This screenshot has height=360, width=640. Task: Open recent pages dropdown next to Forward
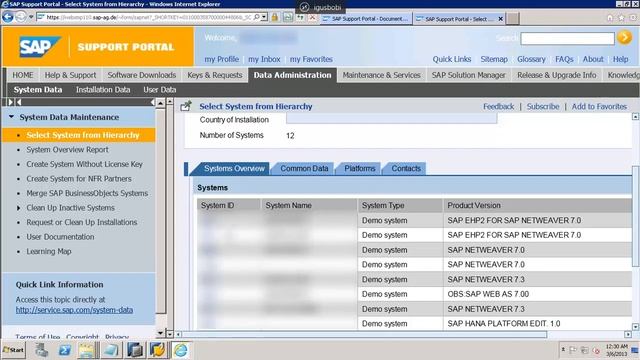31,17
